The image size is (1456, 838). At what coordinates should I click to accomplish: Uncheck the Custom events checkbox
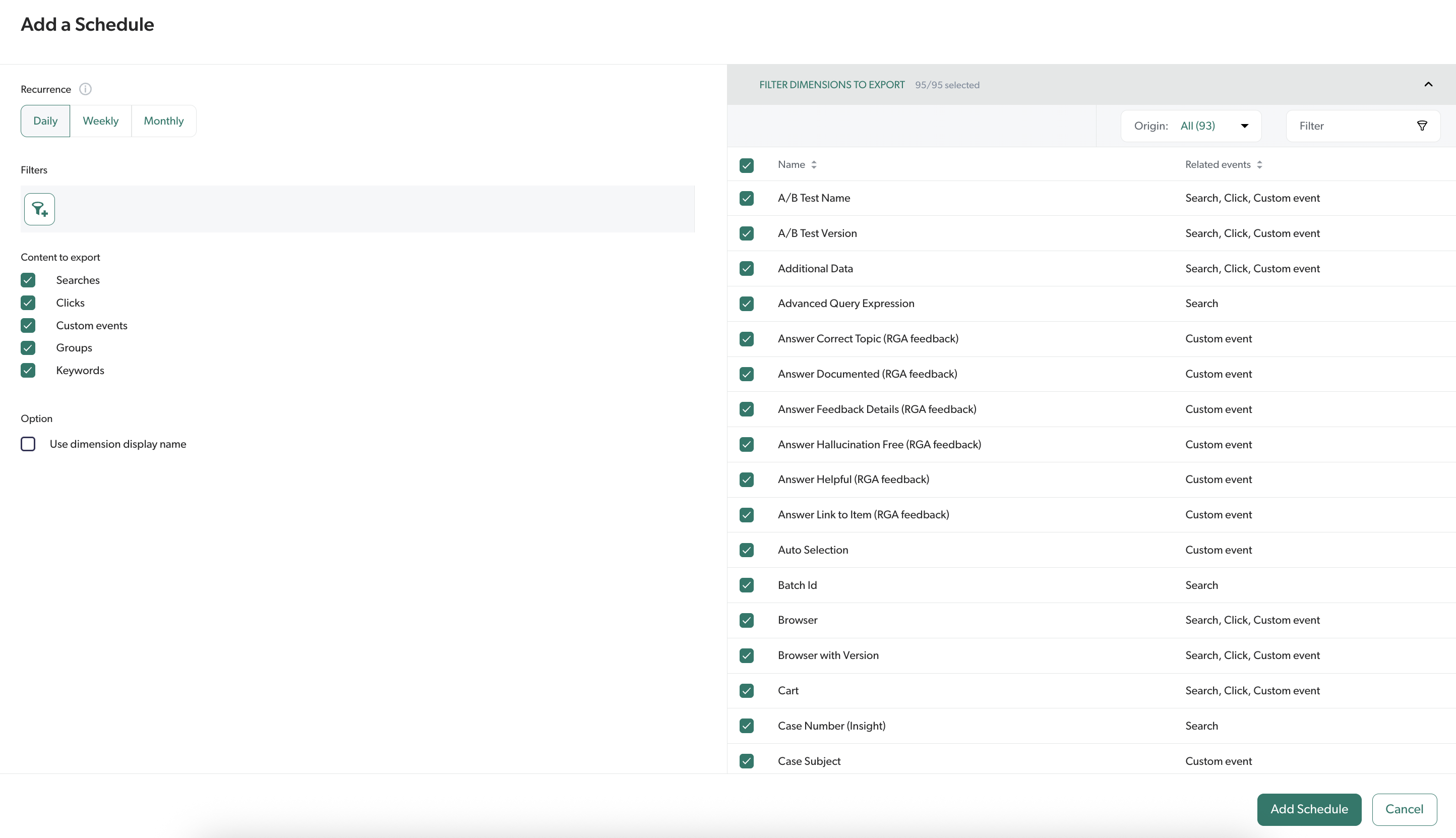pos(28,325)
